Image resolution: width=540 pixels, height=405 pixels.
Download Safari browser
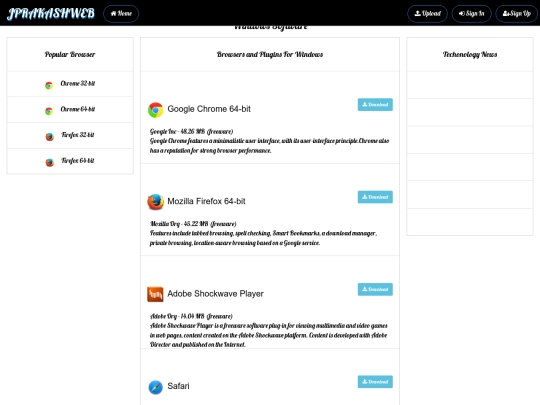tap(375, 382)
